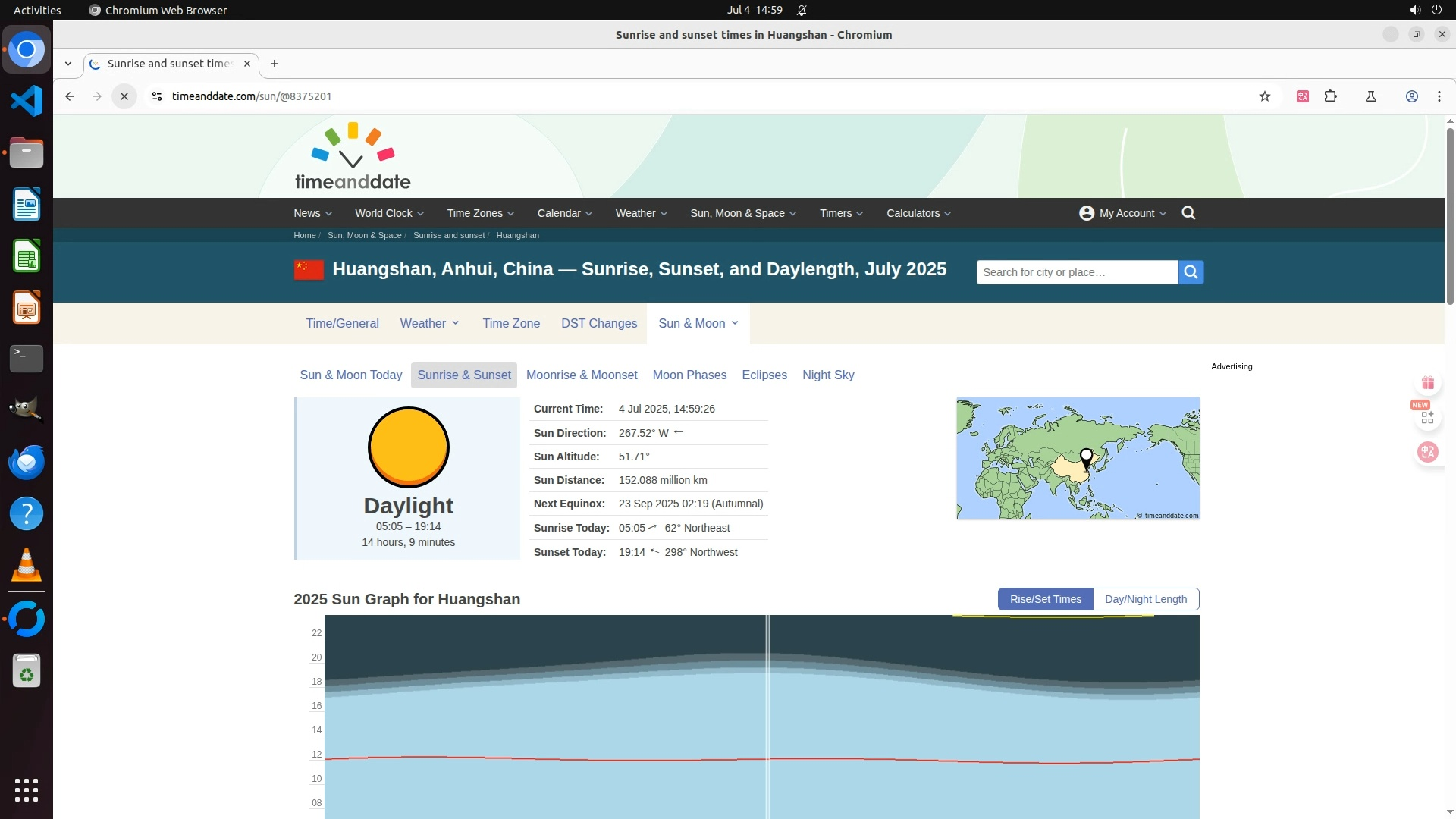Click the page vertical scrollbar
Image resolution: width=1456 pixels, height=819 pixels.
pyautogui.click(x=1449, y=216)
